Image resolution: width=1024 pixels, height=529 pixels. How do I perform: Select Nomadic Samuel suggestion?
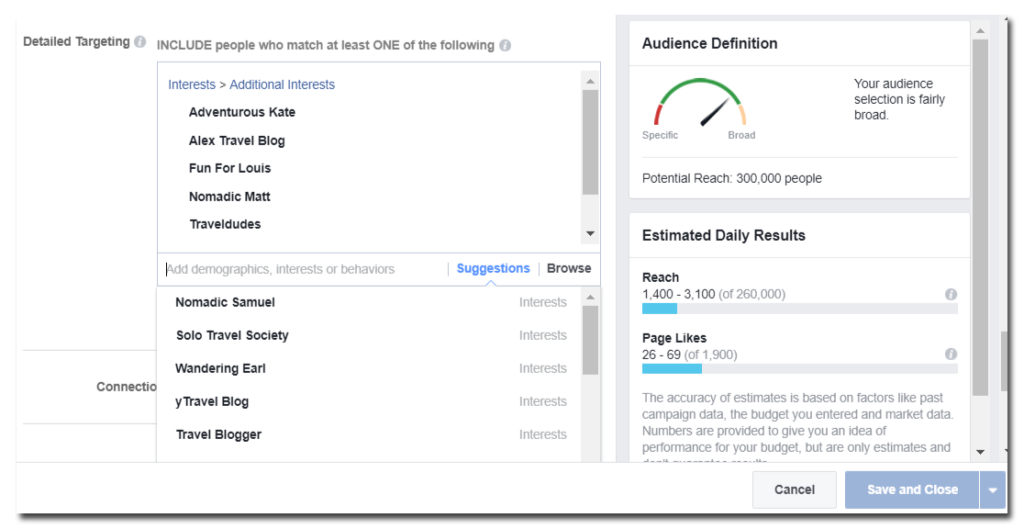coord(369,302)
